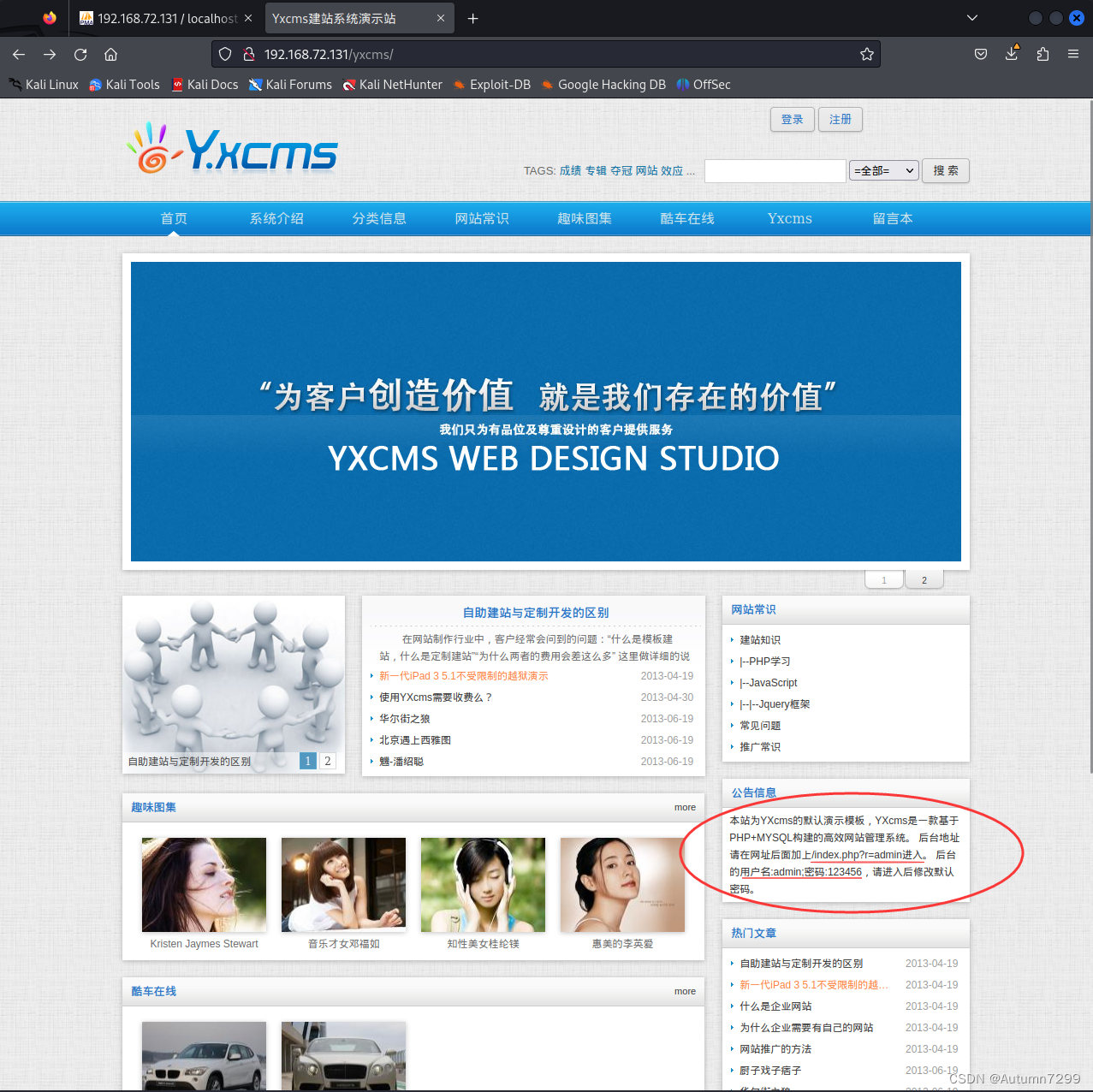Close the 192.168.72.131 / localhost tab
The height and width of the screenshot is (1092, 1093).
248,18
